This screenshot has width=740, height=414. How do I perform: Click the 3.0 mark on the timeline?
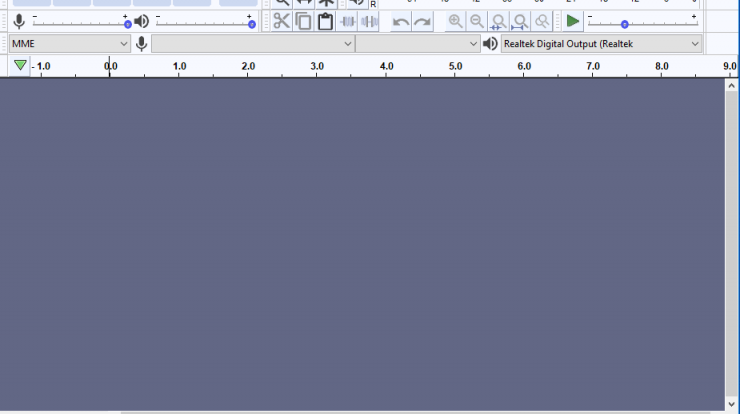[x=317, y=67]
